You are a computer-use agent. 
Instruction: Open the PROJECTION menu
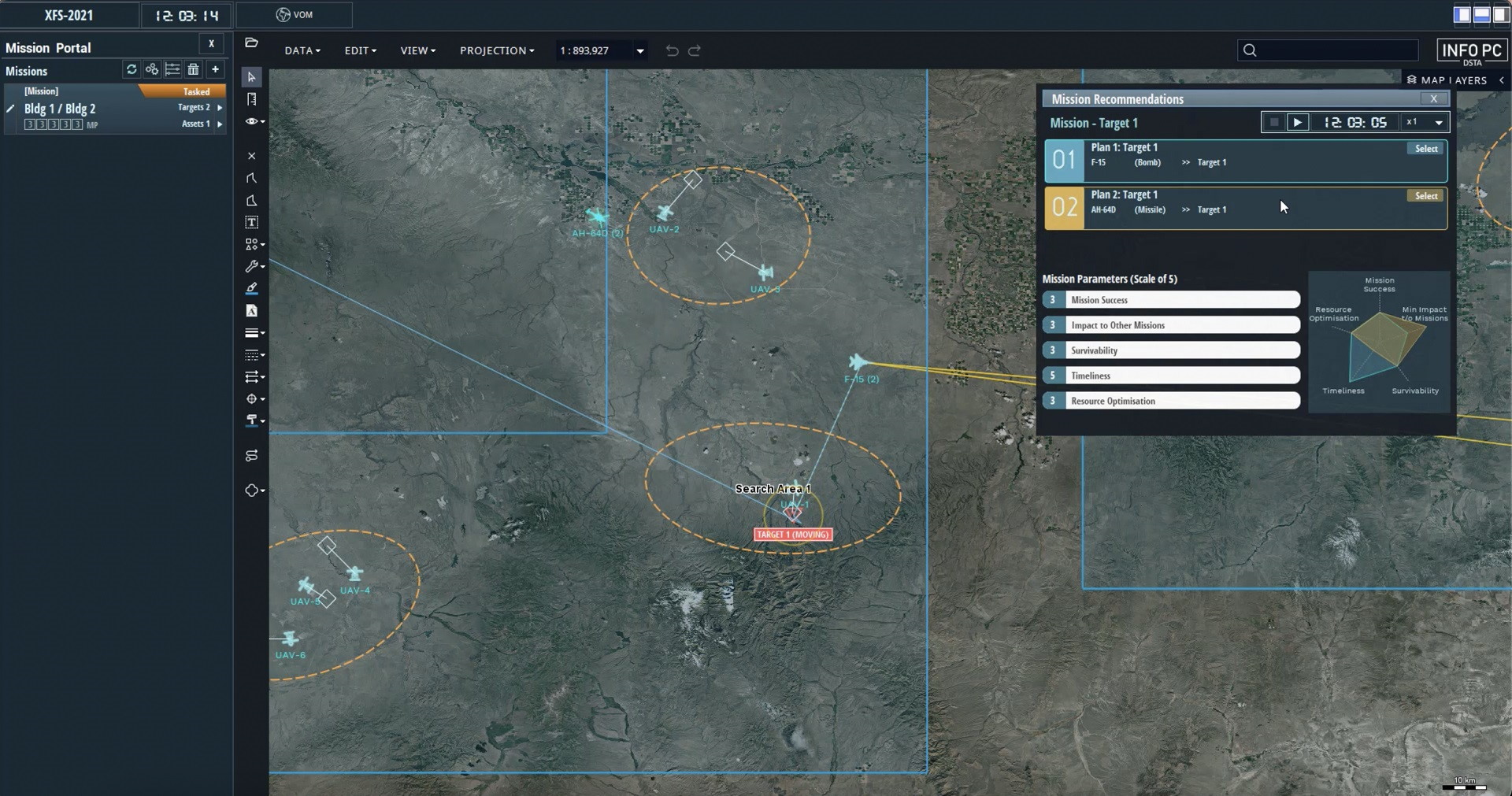point(496,51)
